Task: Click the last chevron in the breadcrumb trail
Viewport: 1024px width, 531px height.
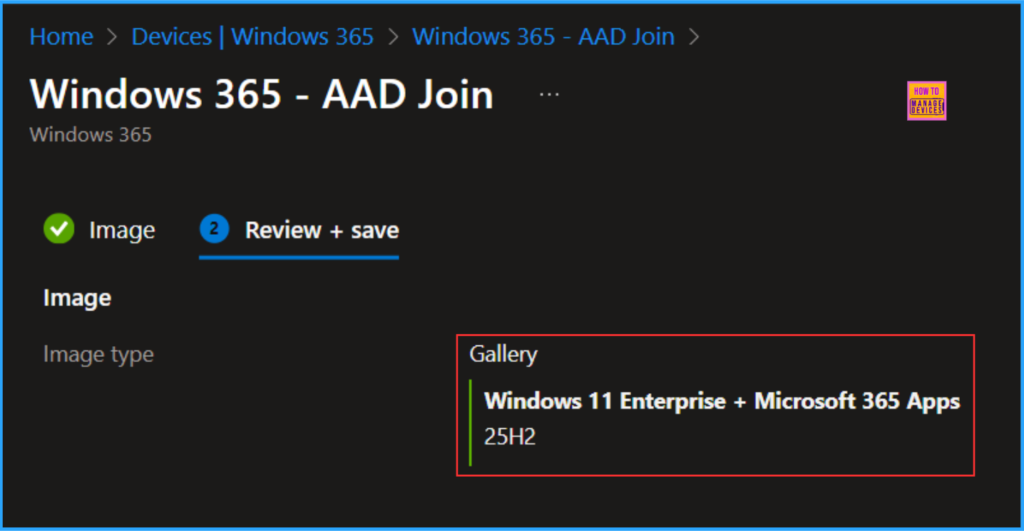Action: click(x=694, y=38)
